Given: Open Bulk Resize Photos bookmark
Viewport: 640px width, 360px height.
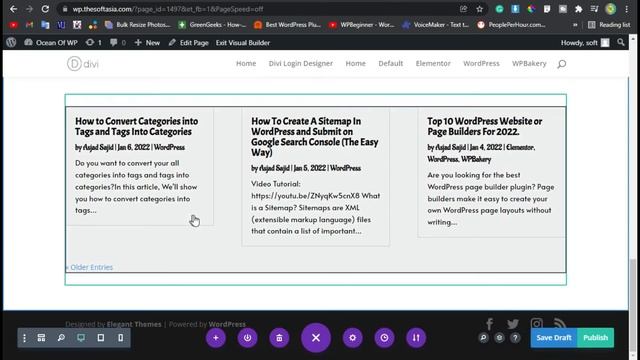Looking at the screenshot, I should [x=138, y=25].
